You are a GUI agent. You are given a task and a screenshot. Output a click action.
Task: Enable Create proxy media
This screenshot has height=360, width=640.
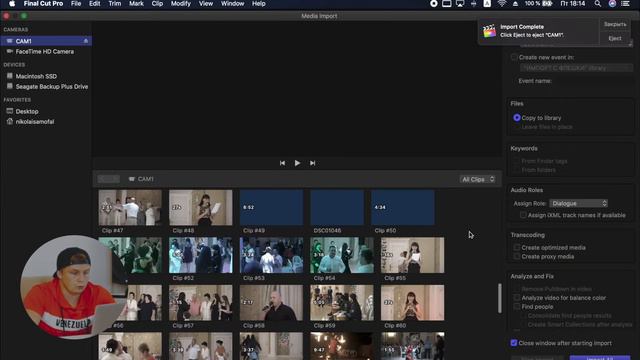pos(517,257)
